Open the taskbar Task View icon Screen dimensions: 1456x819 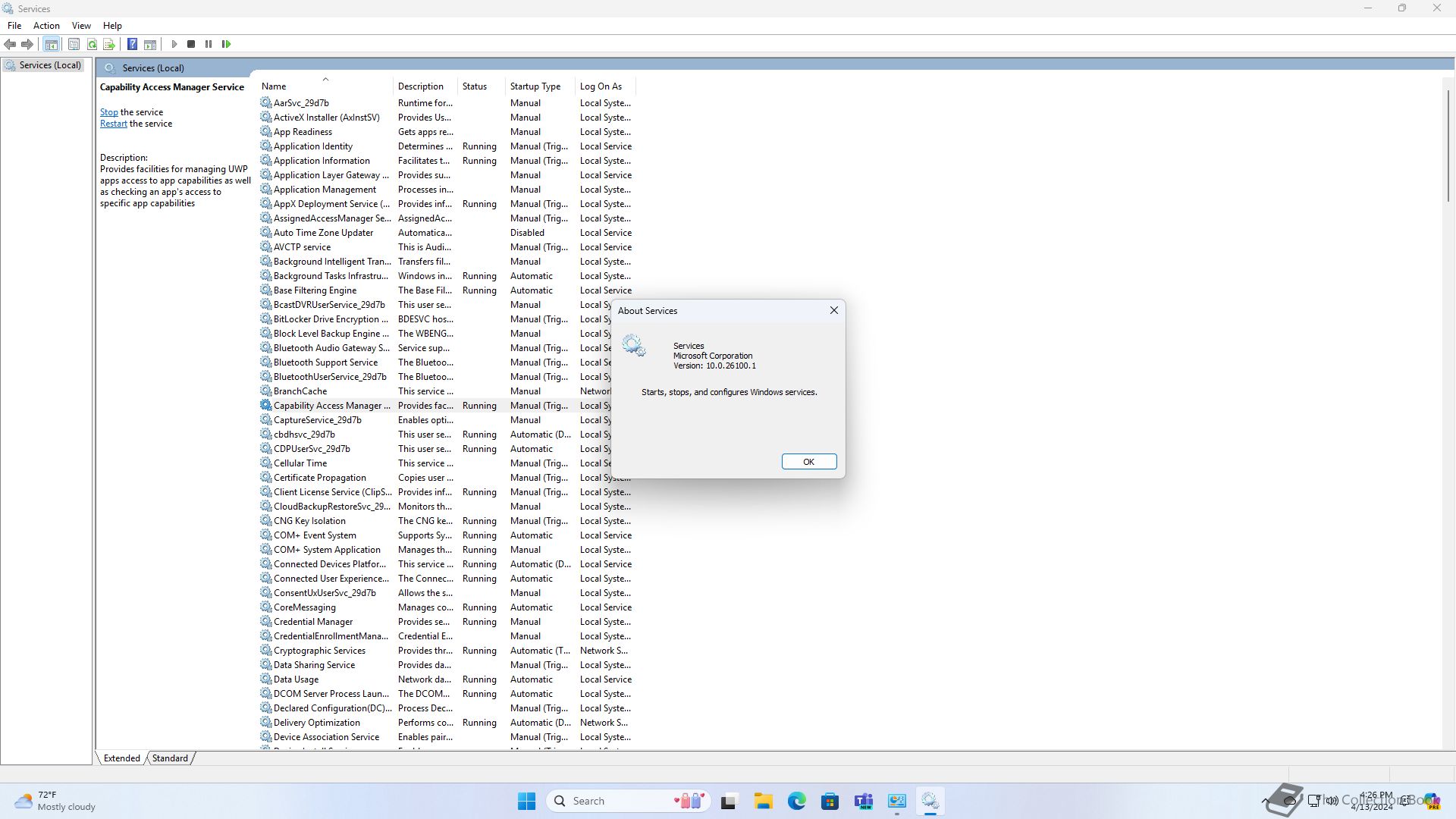[x=729, y=801]
